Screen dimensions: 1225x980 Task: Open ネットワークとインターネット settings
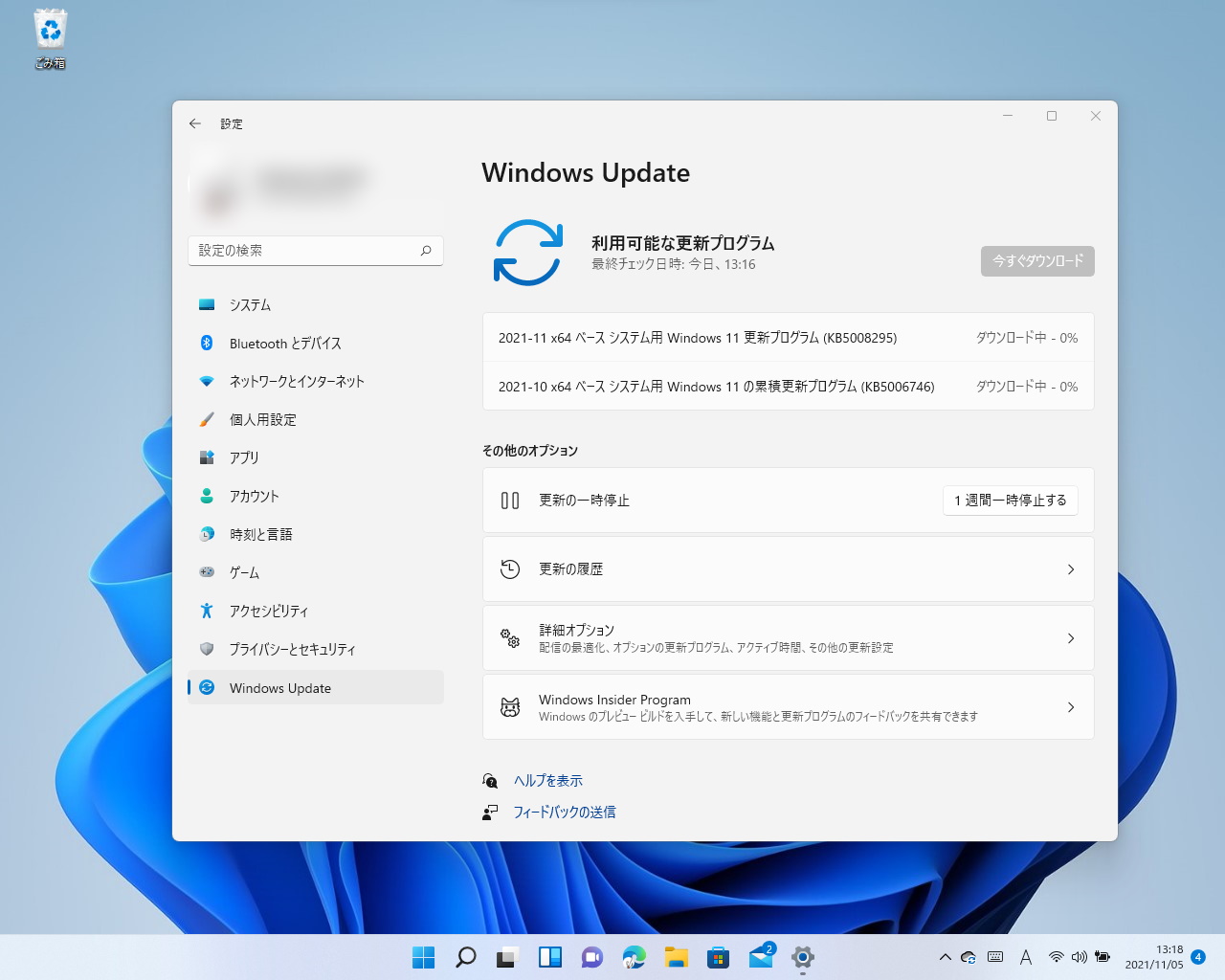click(x=297, y=381)
